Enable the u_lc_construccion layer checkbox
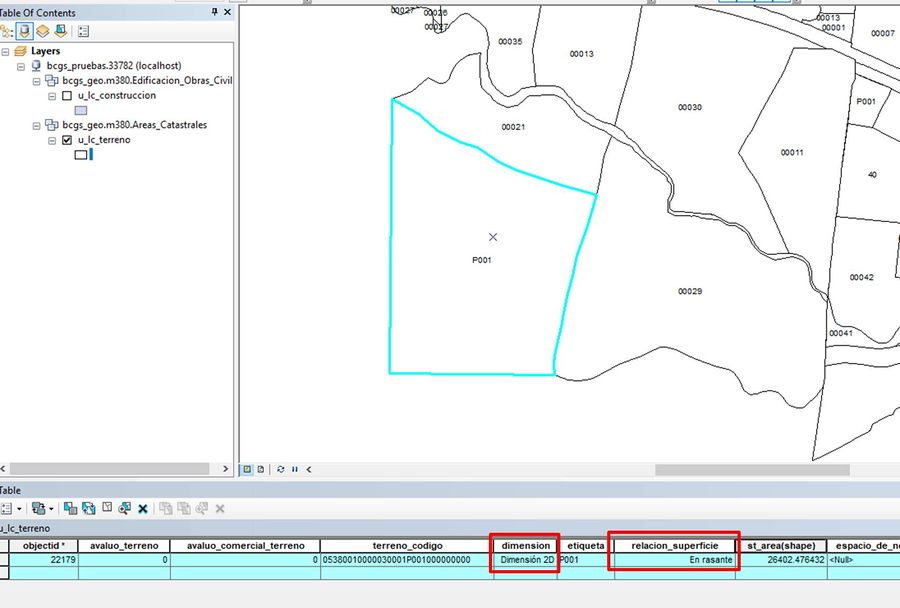 coord(67,95)
